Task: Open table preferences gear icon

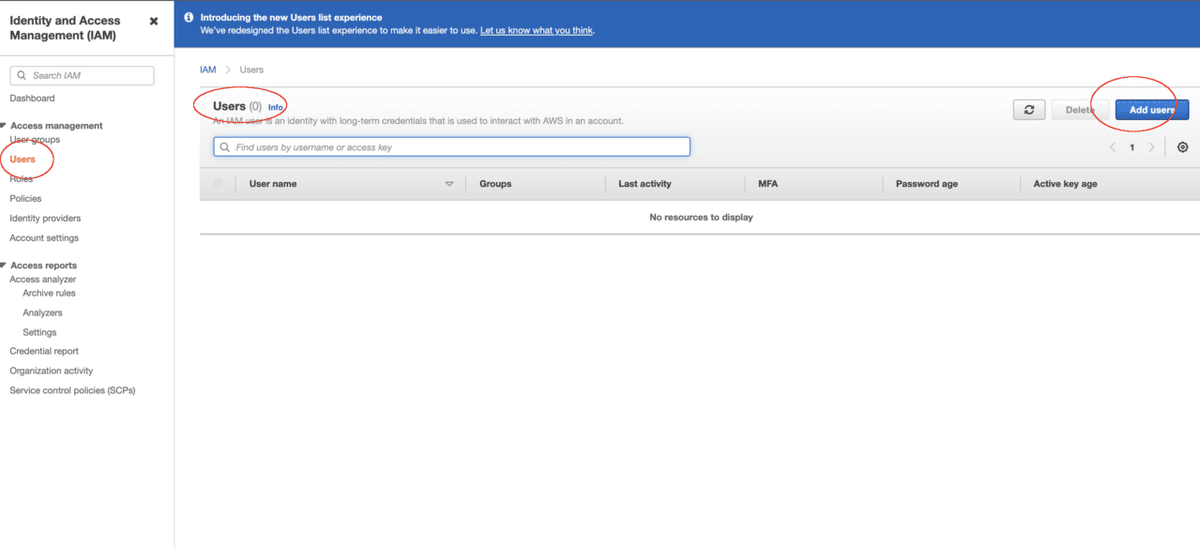Action: point(1183,147)
